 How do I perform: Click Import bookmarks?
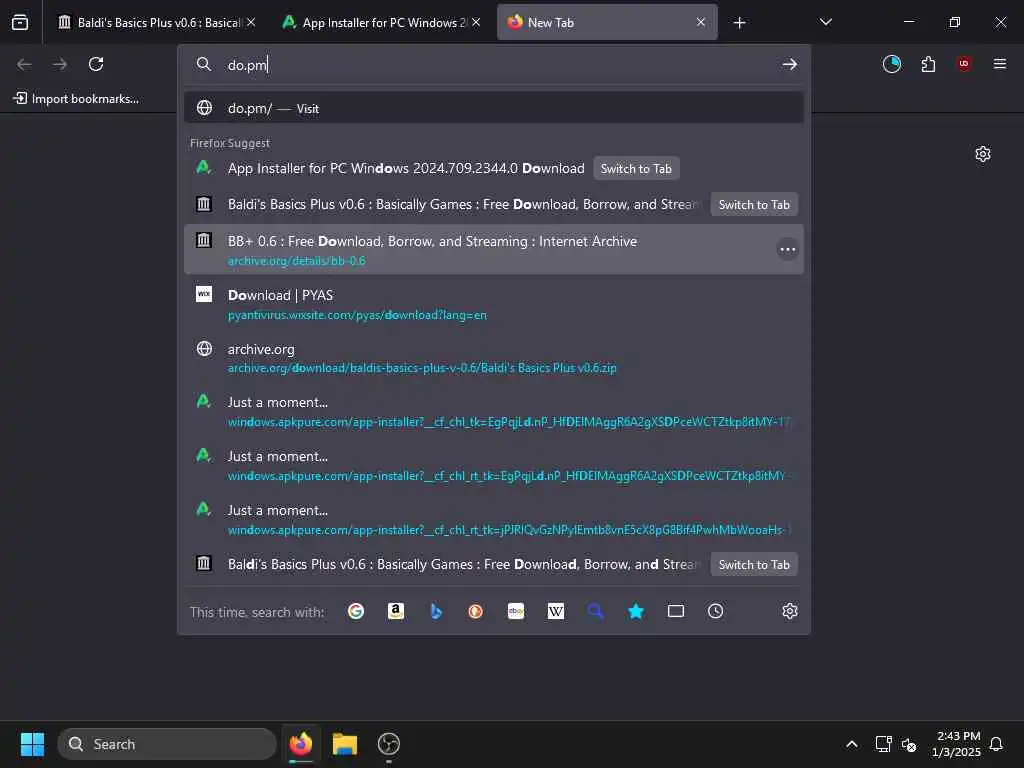tap(76, 99)
